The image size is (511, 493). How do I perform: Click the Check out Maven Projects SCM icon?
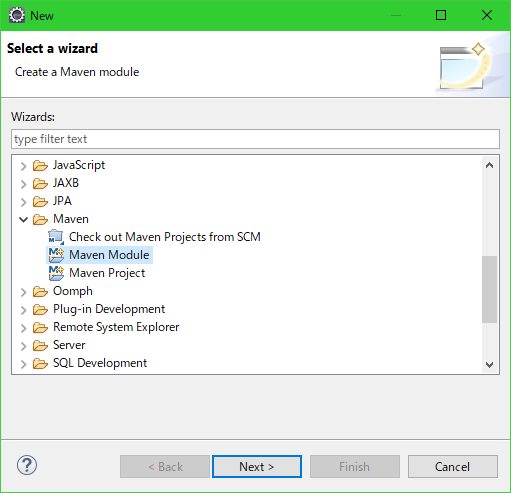pyautogui.click(x=56, y=237)
